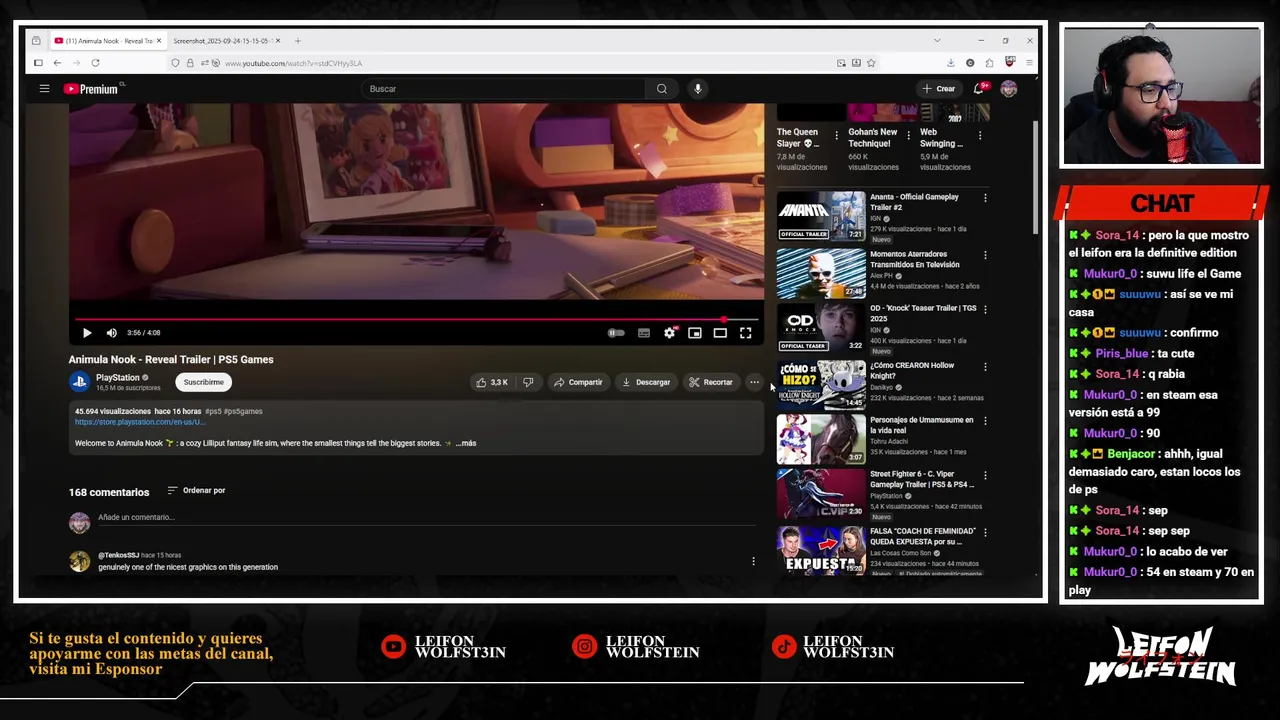Bookmark the page with star icon
The height and width of the screenshot is (720, 1280).
[x=872, y=63]
